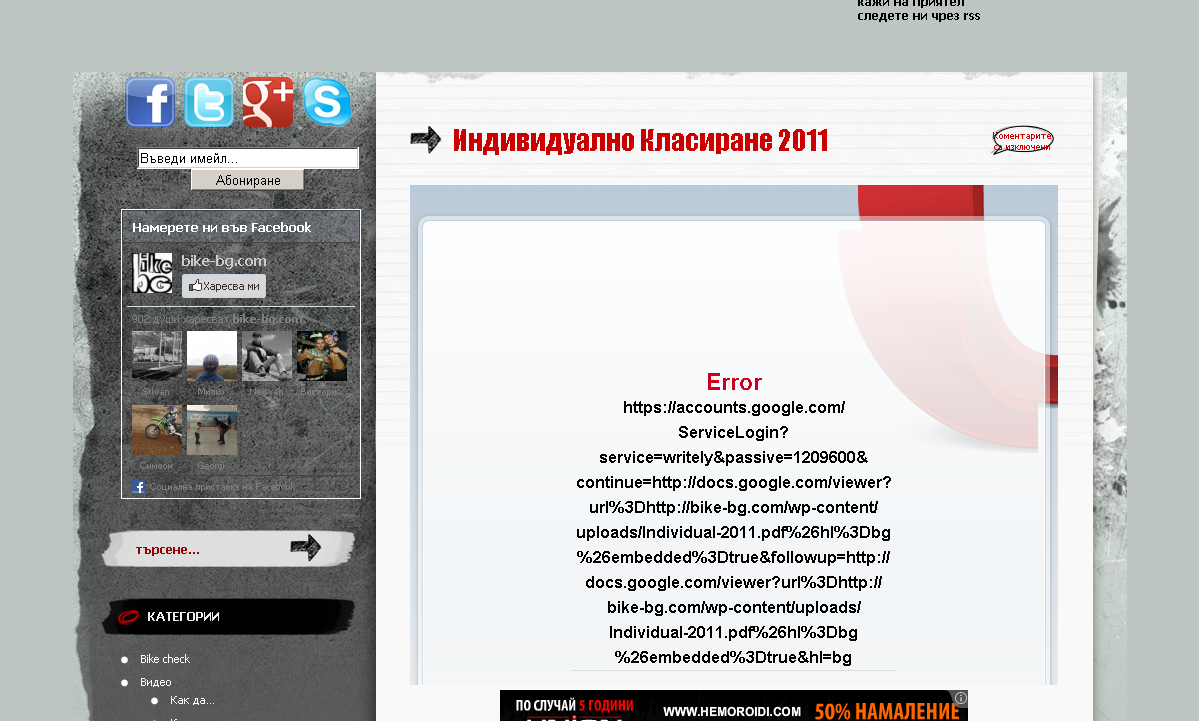Open the Индивидуално Класиране 2011 post title
Image resolution: width=1199 pixels, height=721 pixels.
(x=640, y=141)
